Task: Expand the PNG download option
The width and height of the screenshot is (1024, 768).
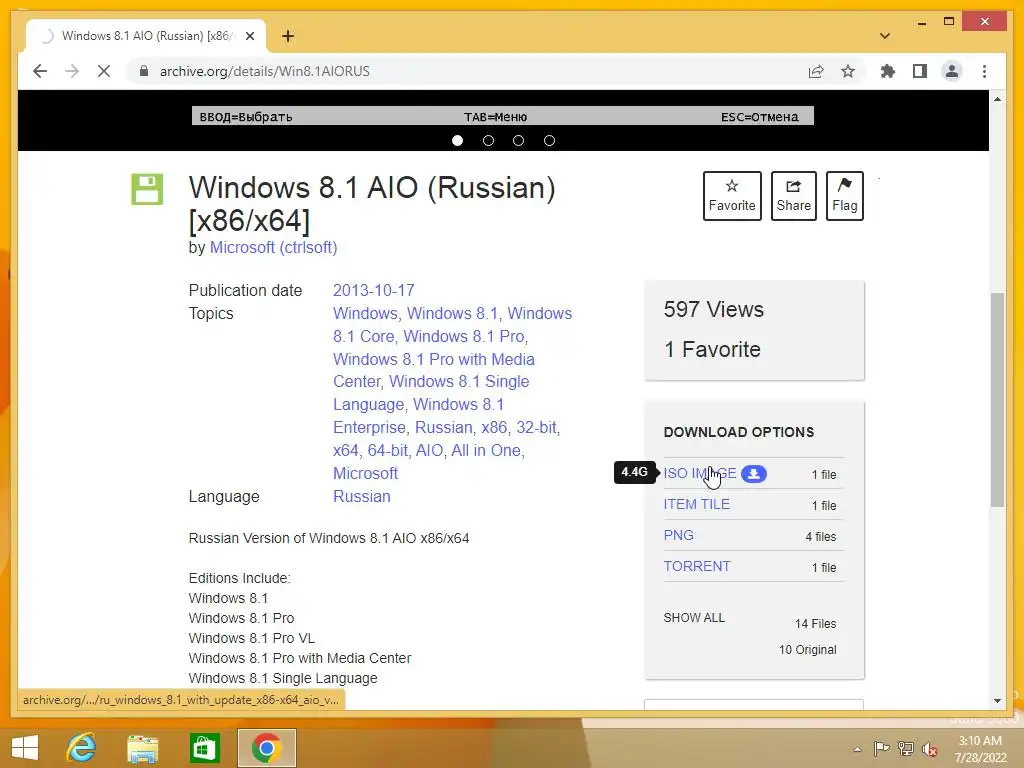Action: [x=679, y=535]
